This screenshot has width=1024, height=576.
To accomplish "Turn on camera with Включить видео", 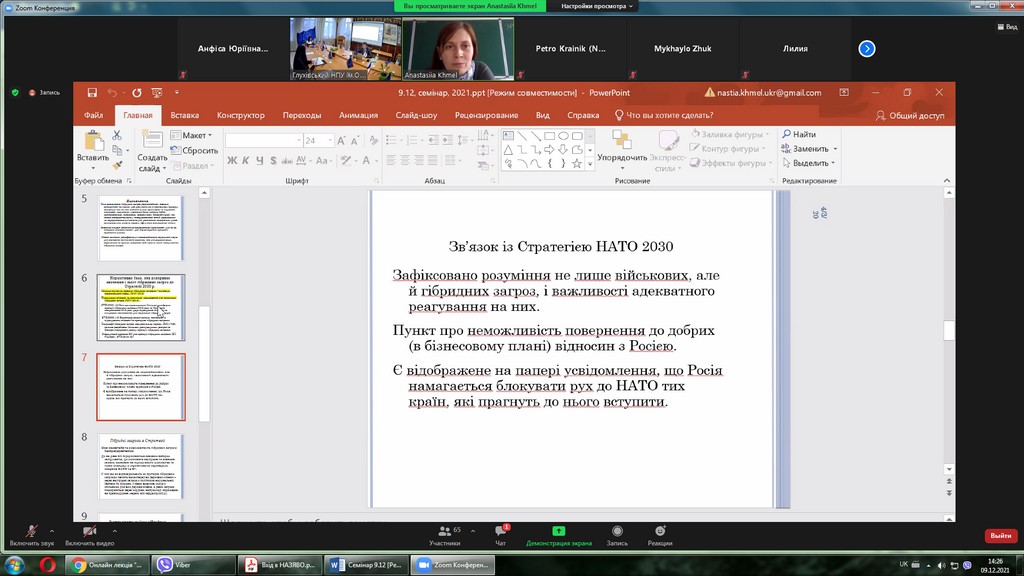I will coord(90,532).
